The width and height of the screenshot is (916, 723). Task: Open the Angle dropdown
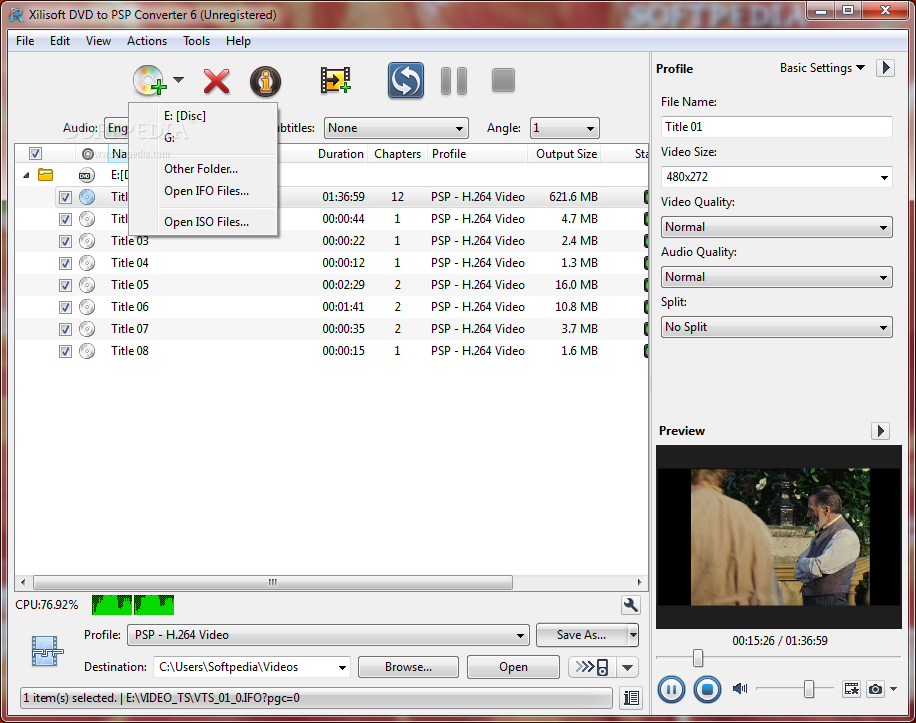564,128
